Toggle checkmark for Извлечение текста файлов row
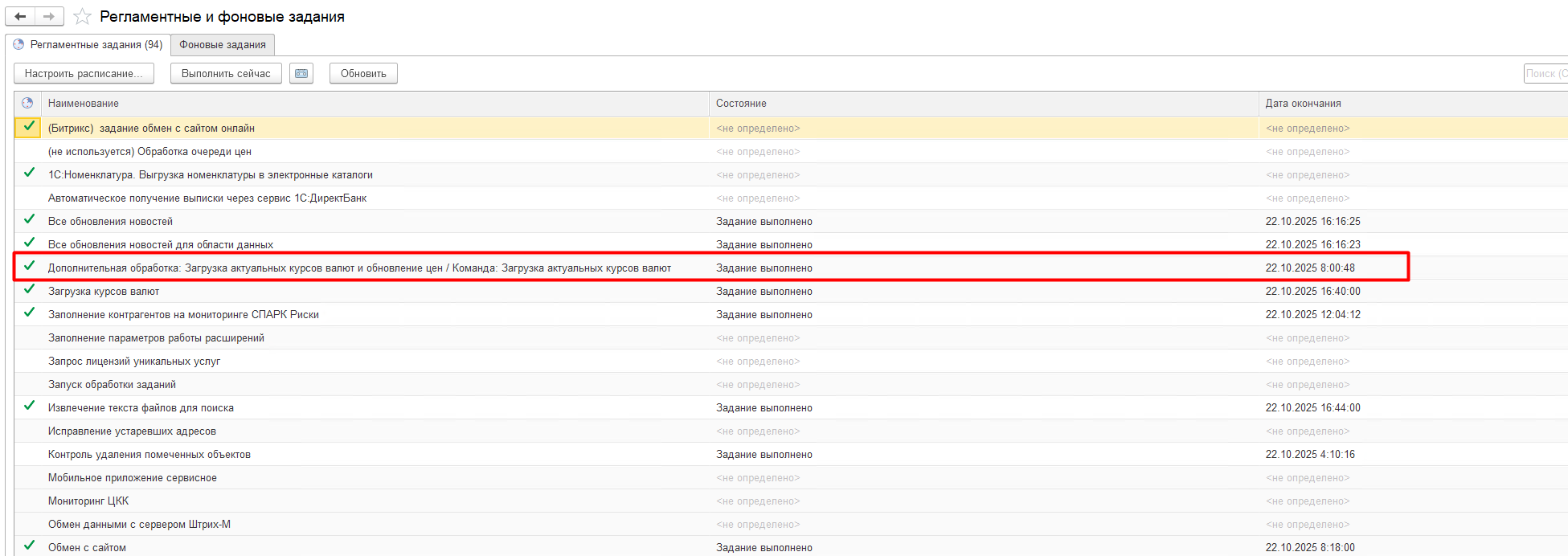Viewport: 1568px width, 556px height. (29, 407)
